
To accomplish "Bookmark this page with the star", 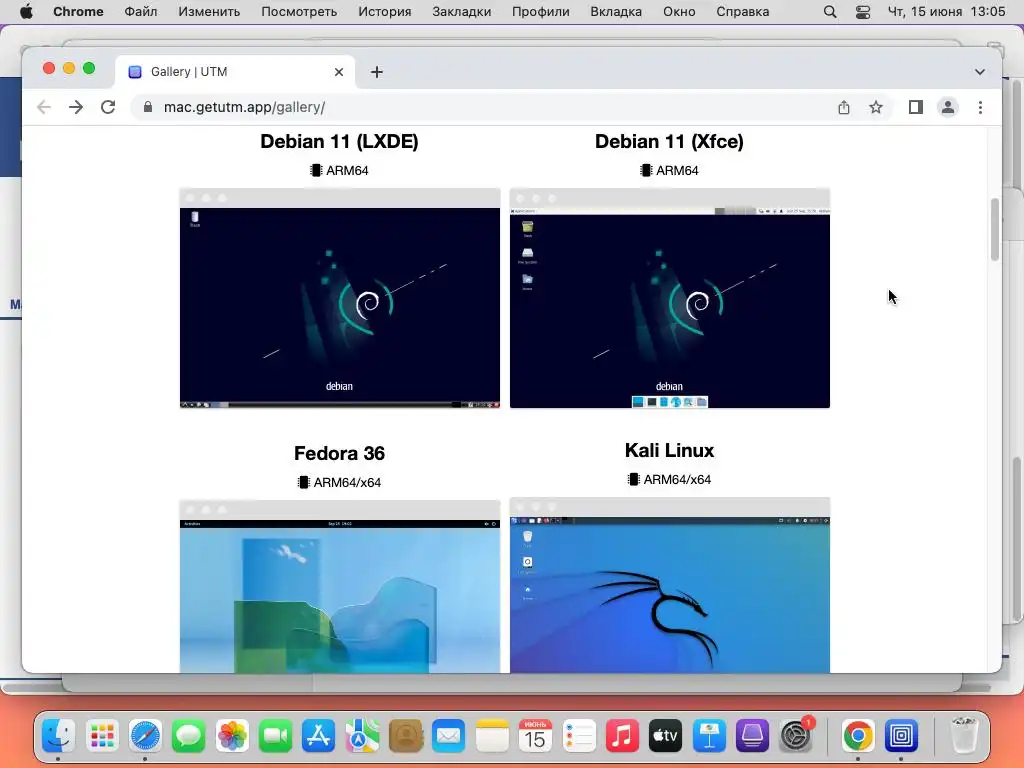I will pos(876,107).
